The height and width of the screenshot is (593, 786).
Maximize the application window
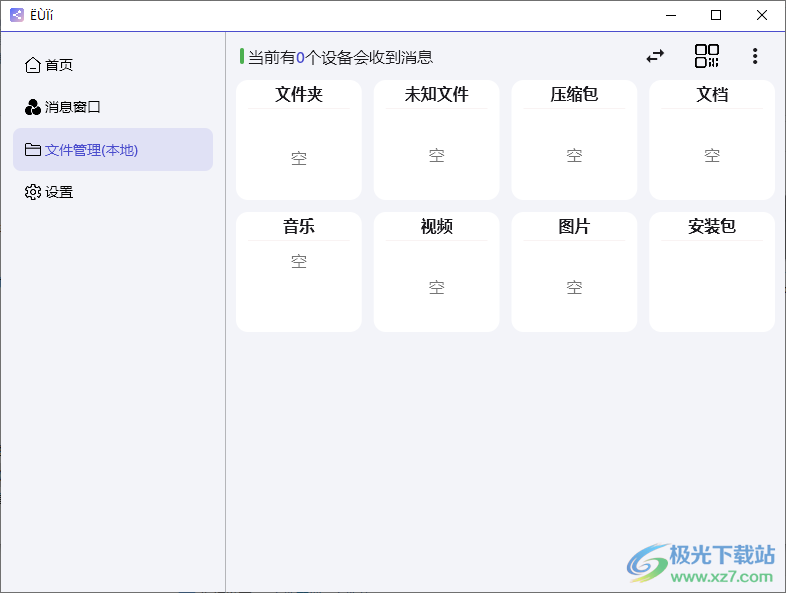tap(716, 16)
